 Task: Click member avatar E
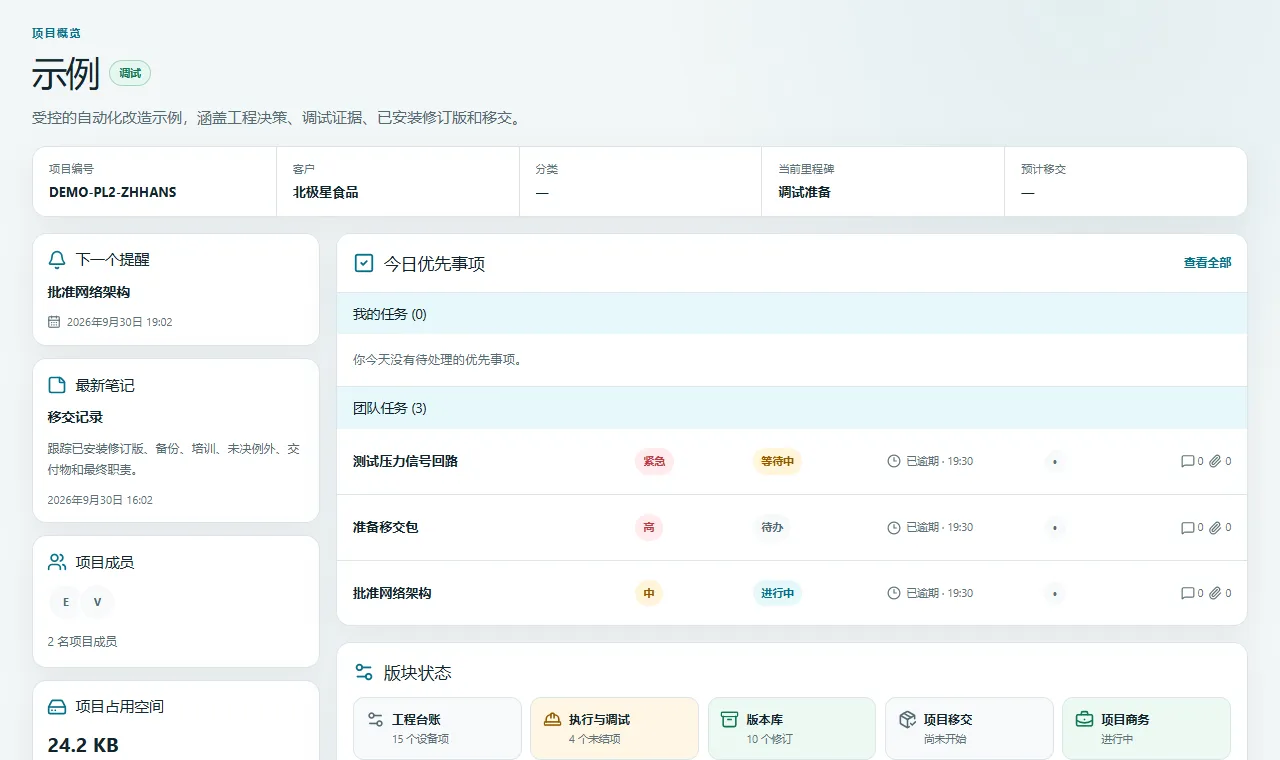66,602
